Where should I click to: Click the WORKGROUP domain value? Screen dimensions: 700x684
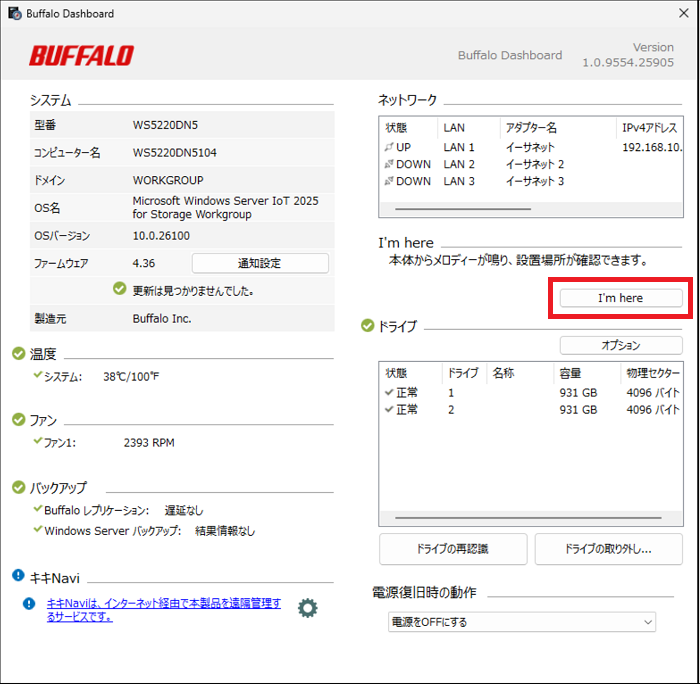point(168,180)
